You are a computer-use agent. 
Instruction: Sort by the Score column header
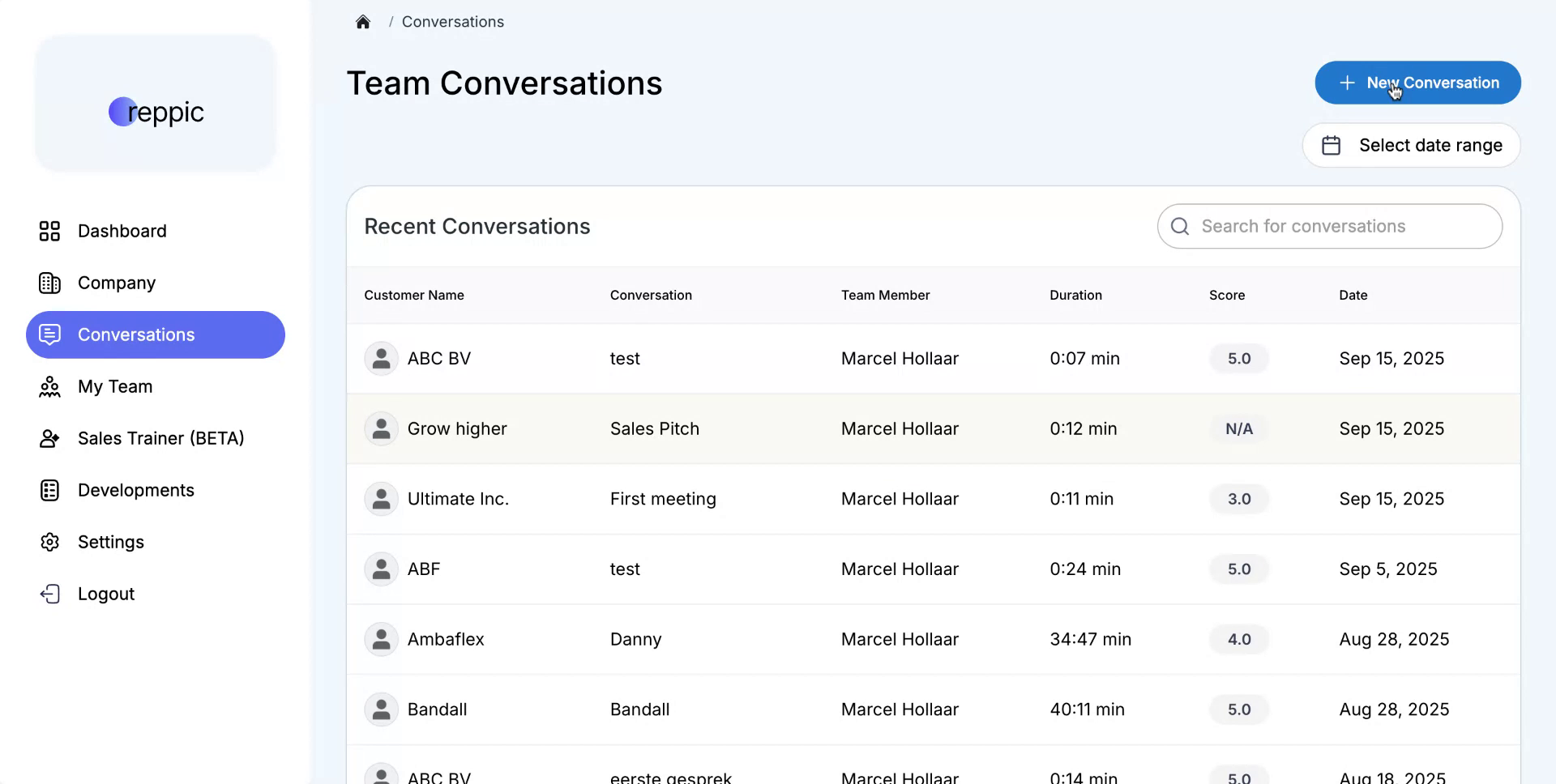(x=1226, y=295)
